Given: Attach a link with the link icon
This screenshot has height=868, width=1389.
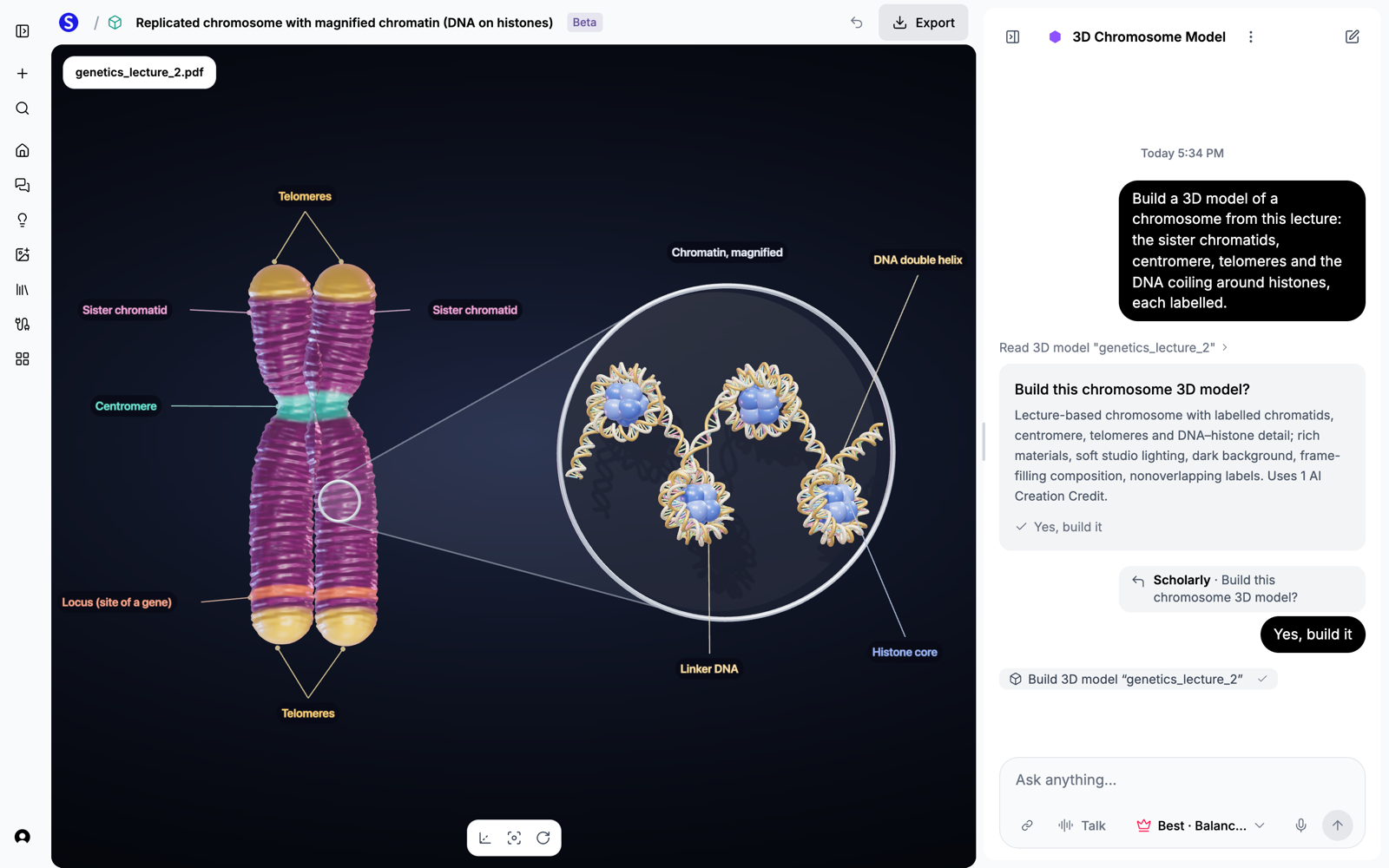Looking at the screenshot, I should pyautogui.click(x=1027, y=825).
